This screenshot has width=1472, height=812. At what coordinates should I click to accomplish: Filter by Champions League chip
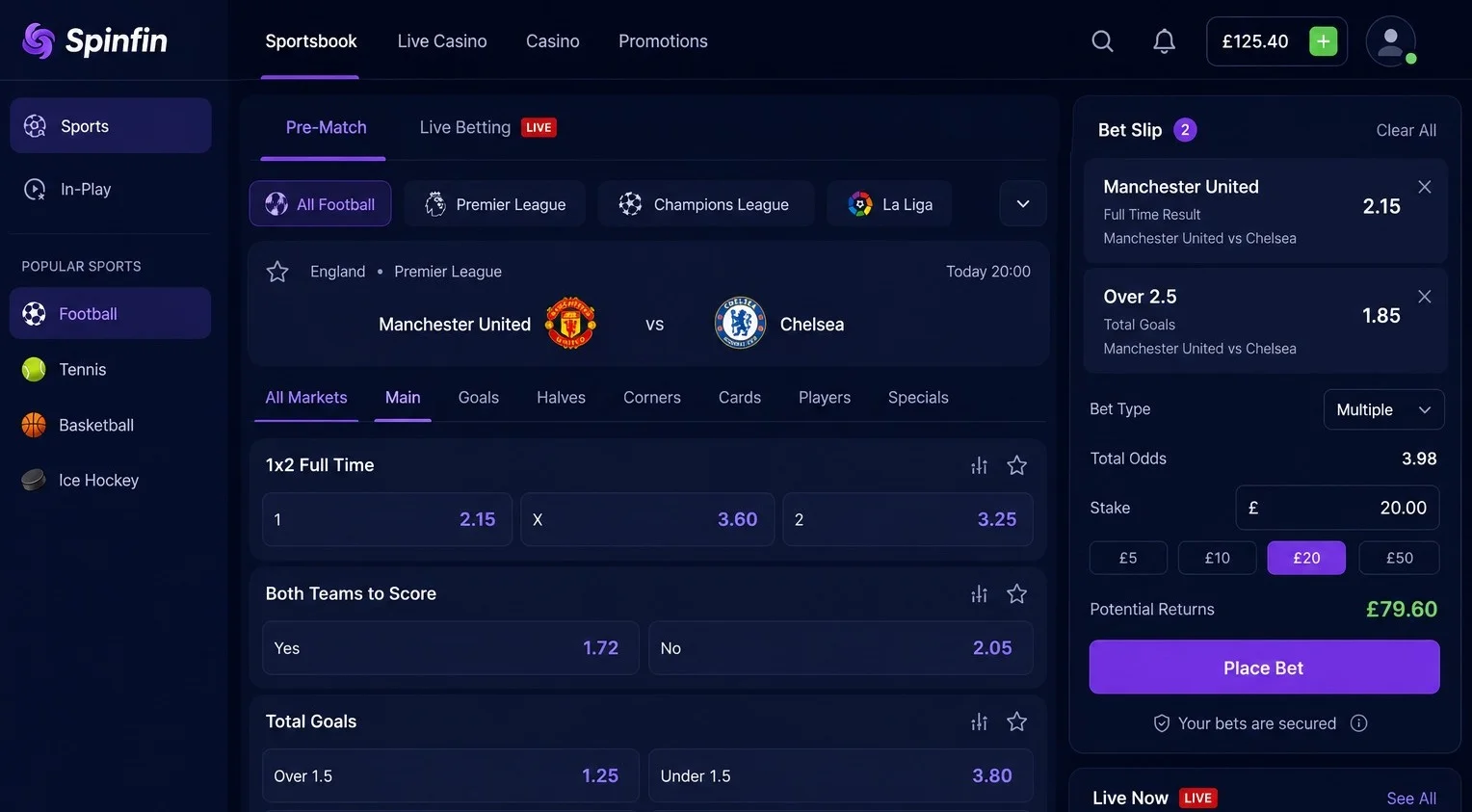point(705,204)
